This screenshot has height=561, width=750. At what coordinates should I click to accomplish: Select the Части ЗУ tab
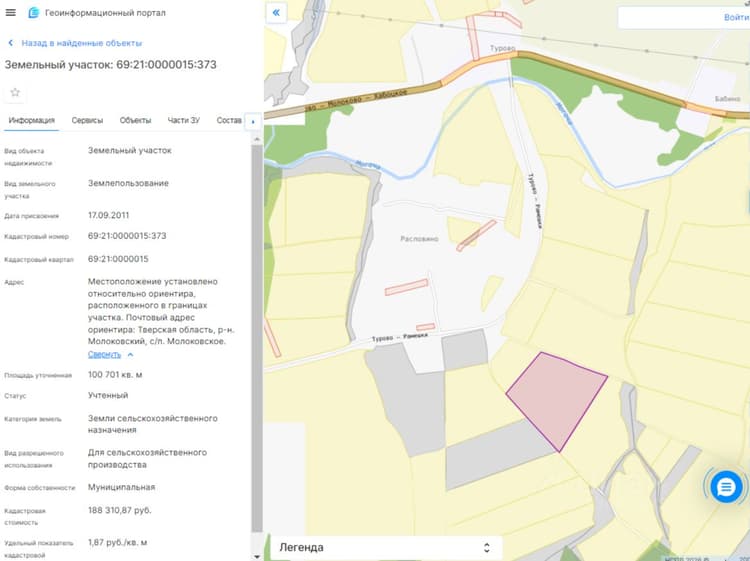click(x=184, y=120)
